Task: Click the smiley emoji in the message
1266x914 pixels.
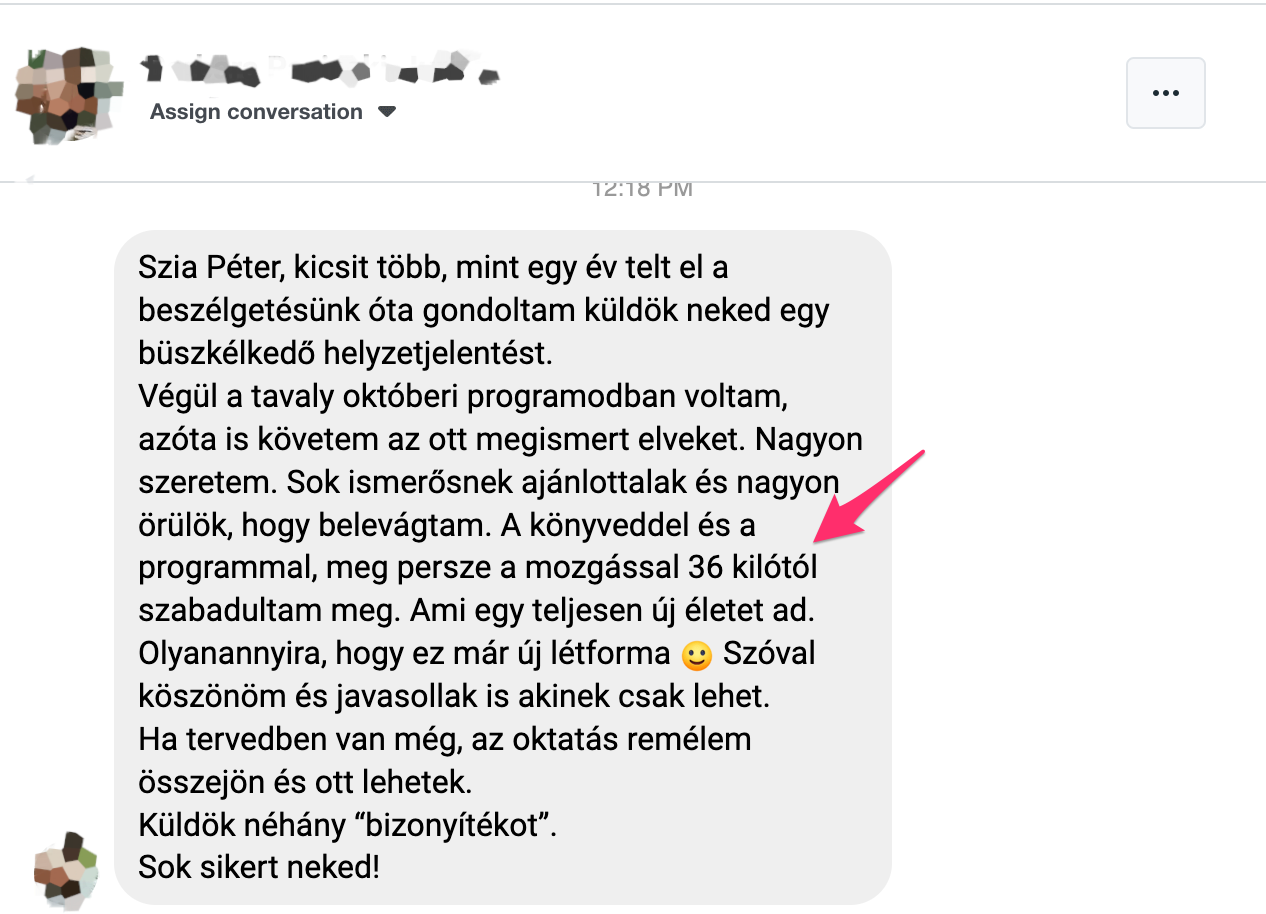Action: click(x=695, y=656)
